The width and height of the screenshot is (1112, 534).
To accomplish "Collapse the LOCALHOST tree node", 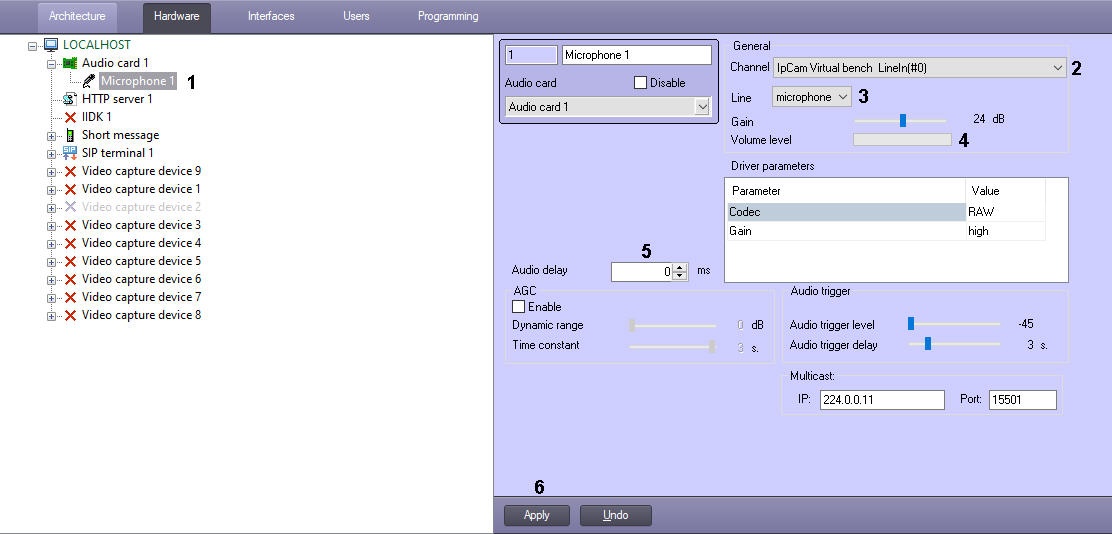I will pos(33,45).
